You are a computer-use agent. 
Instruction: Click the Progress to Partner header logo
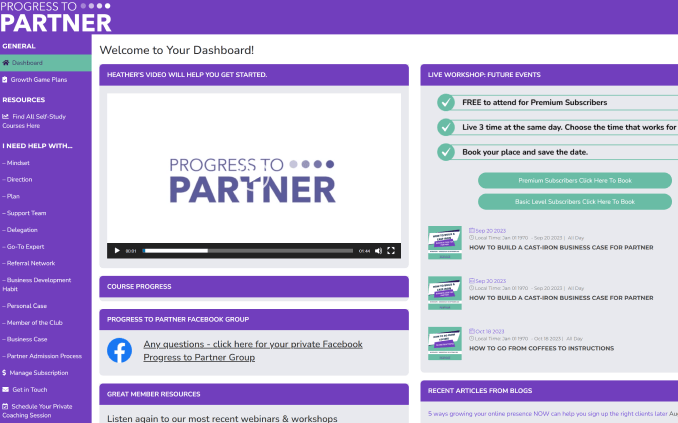point(56,17)
